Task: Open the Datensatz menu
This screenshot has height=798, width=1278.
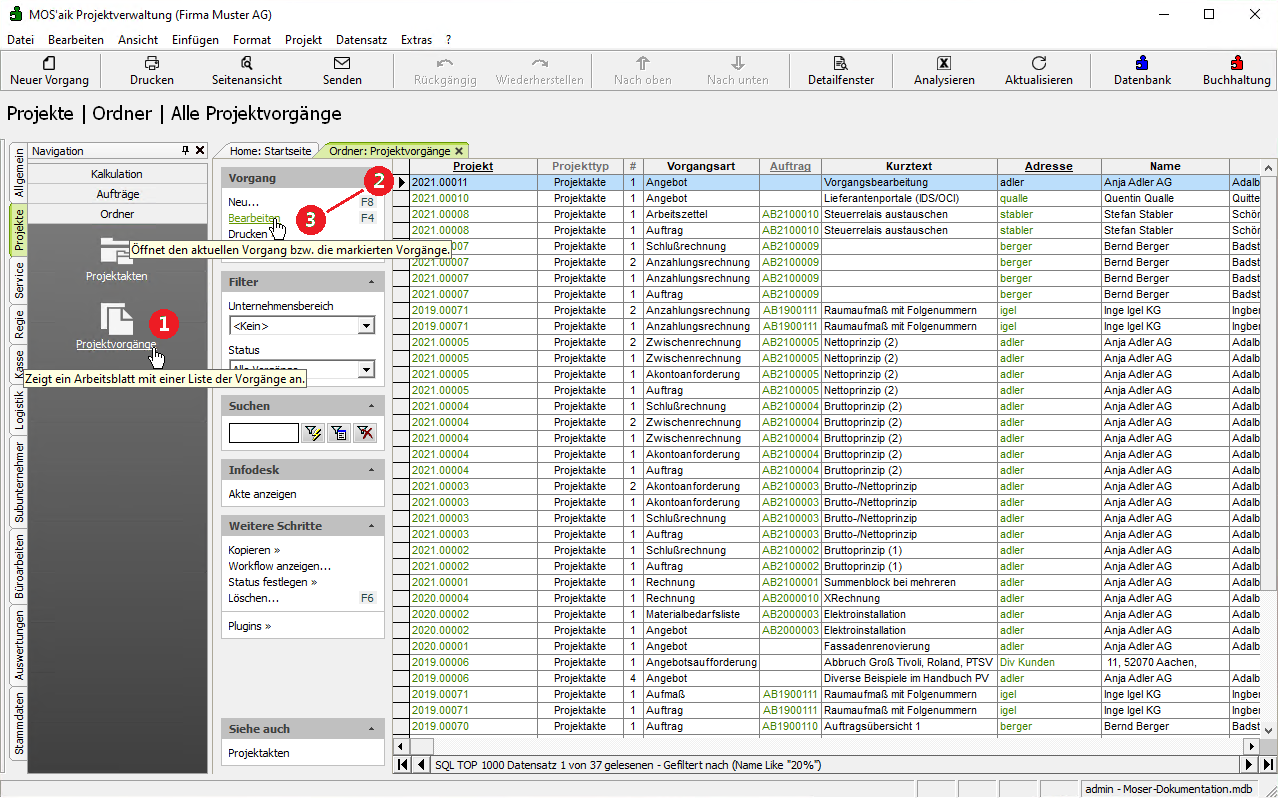Action: pyautogui.click(x=361, y=40)
